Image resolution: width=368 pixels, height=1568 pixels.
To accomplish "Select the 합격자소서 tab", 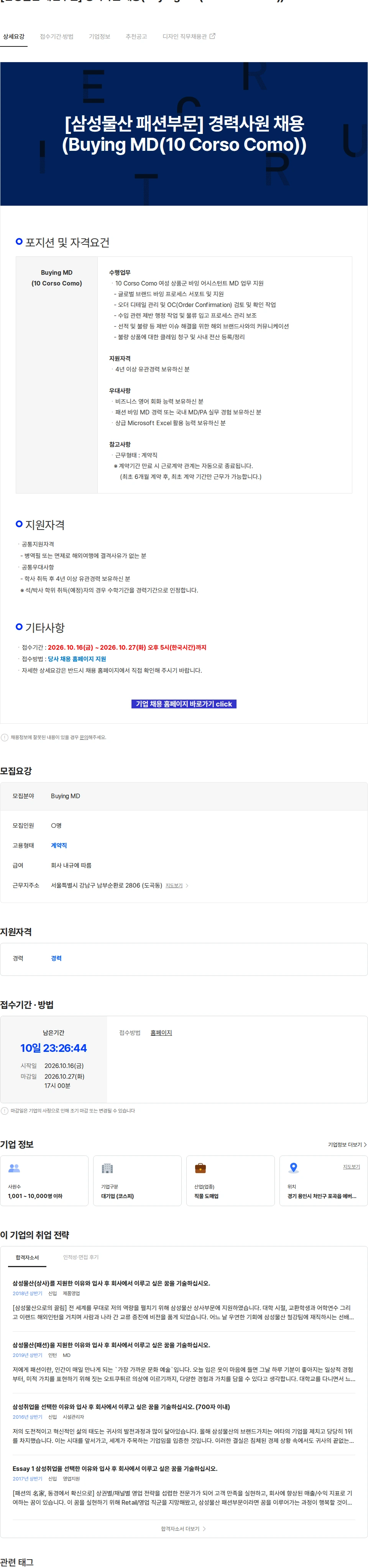I will [x=27, y=1257].
